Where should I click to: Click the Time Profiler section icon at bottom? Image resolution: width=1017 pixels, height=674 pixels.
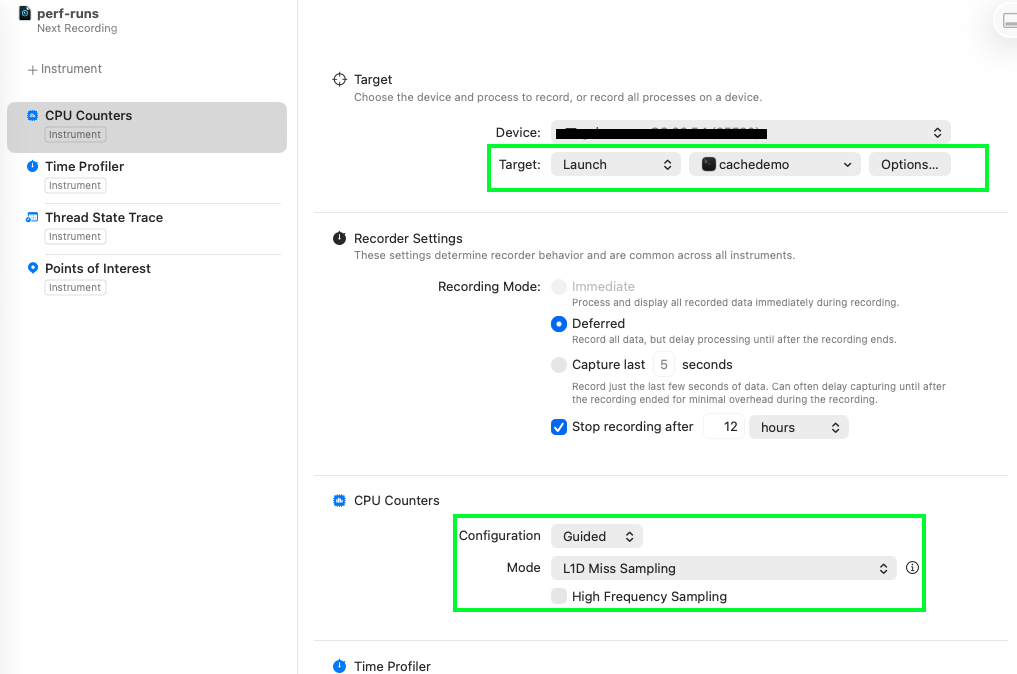339,666
